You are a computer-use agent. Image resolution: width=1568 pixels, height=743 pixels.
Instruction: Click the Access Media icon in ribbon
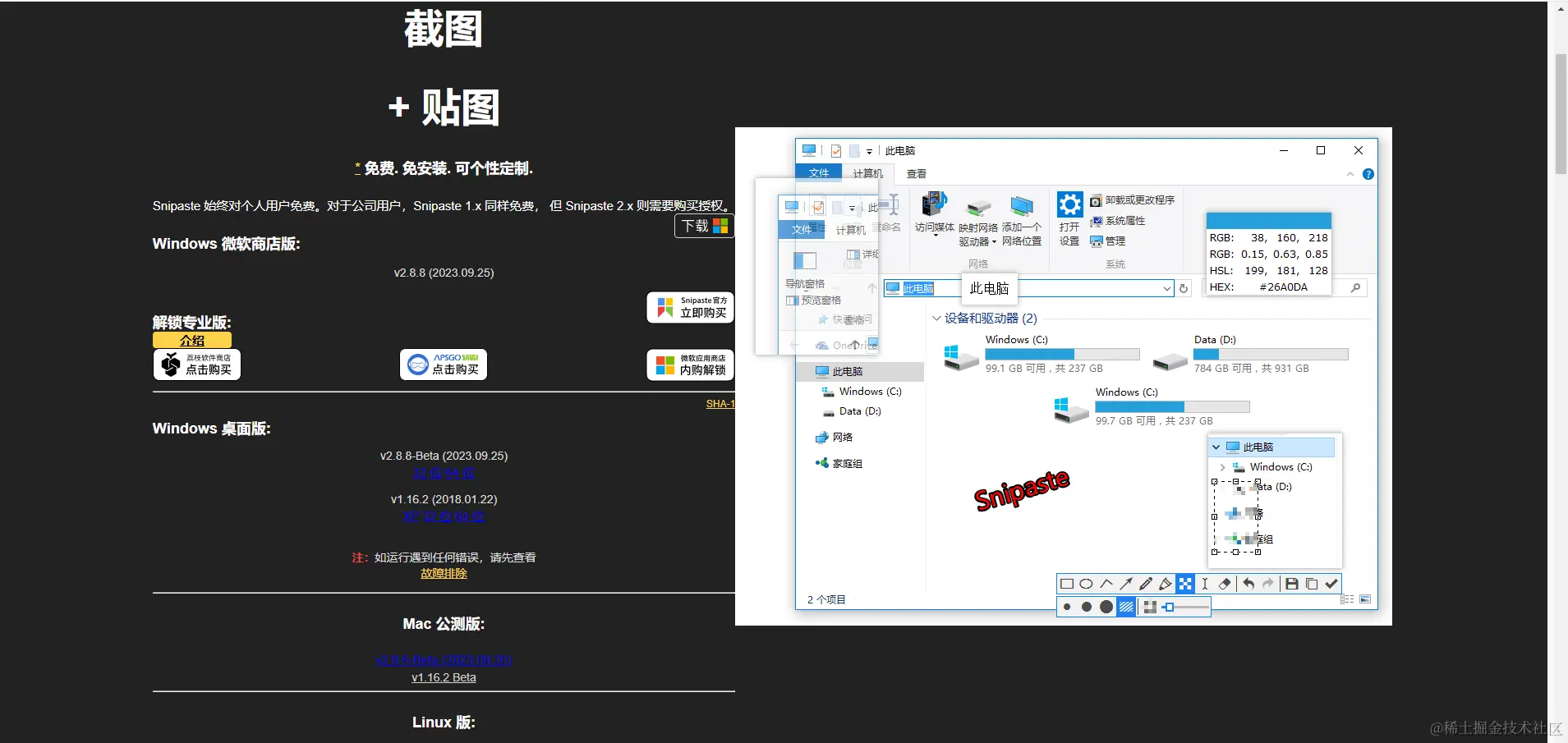click(x=934, y=204)
